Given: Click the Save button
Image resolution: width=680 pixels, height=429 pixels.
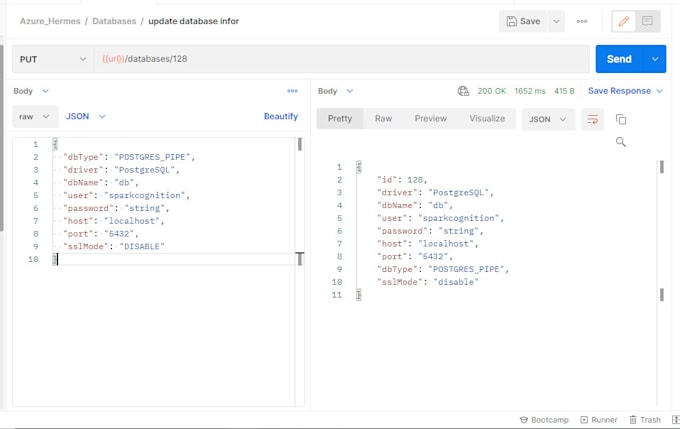Looking at the screenshot, I should tap(523, 21).
